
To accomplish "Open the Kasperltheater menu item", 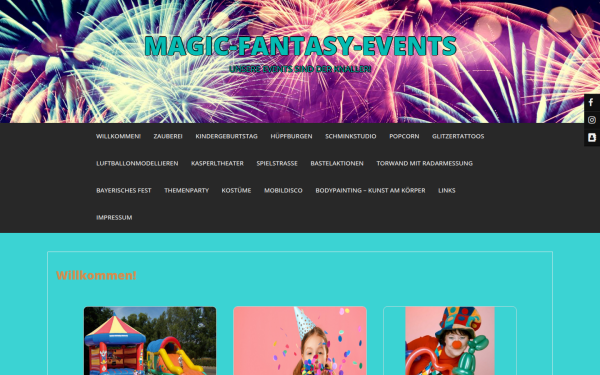I will [217, 163].
